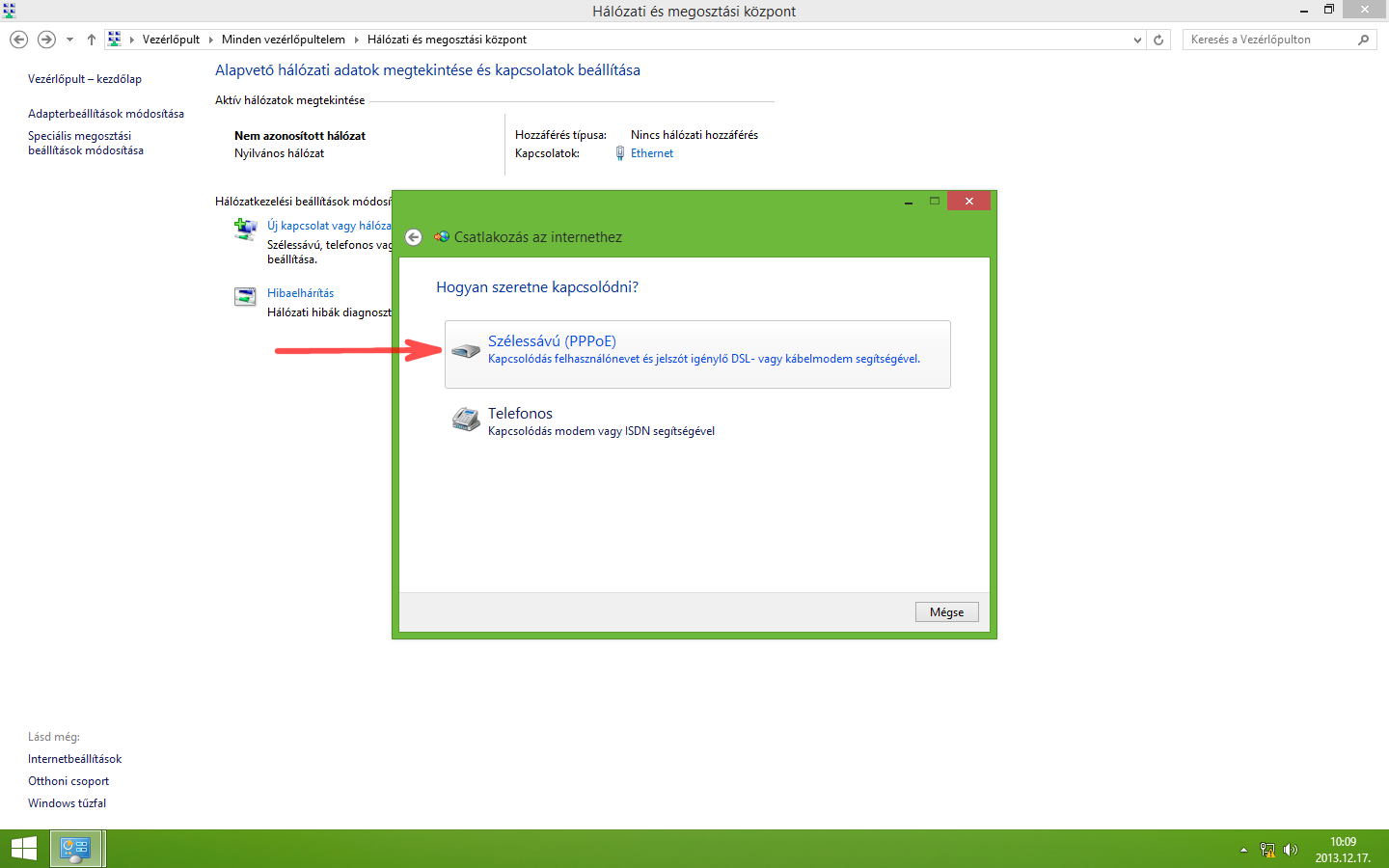Screen dimensions: 1389x868
Task: Refresh the page with the refresh icon
Action: [x=1157, y=40]
